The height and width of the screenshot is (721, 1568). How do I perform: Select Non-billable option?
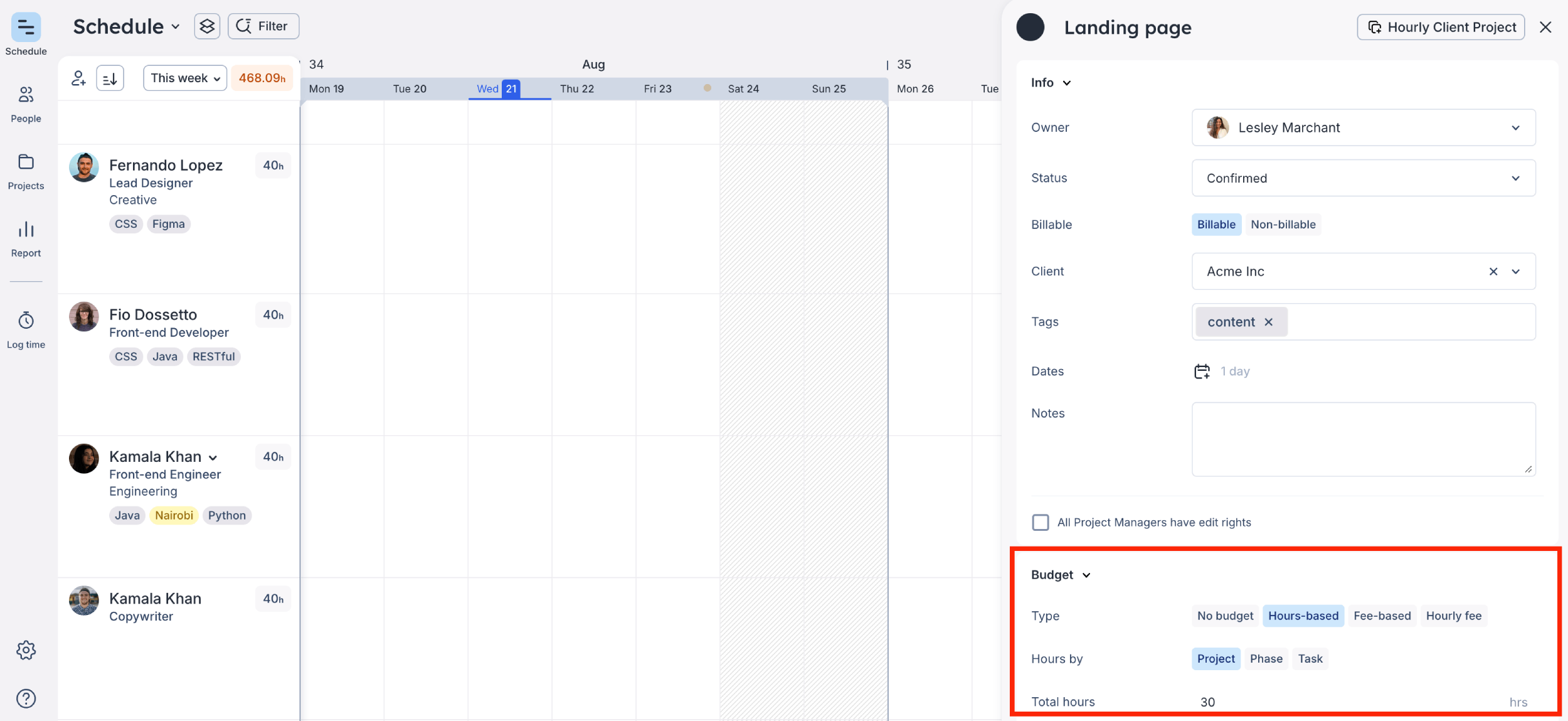point(1283,225)
